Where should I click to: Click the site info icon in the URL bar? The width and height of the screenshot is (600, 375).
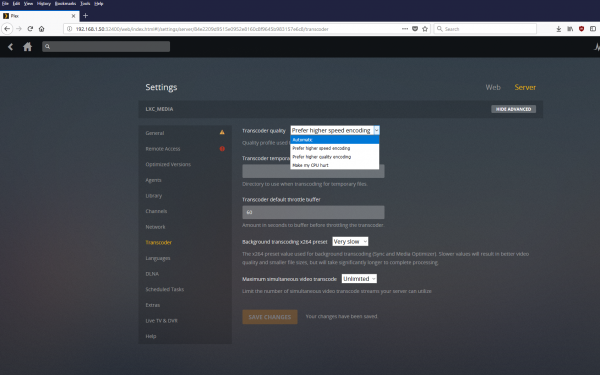click(69, 29)
